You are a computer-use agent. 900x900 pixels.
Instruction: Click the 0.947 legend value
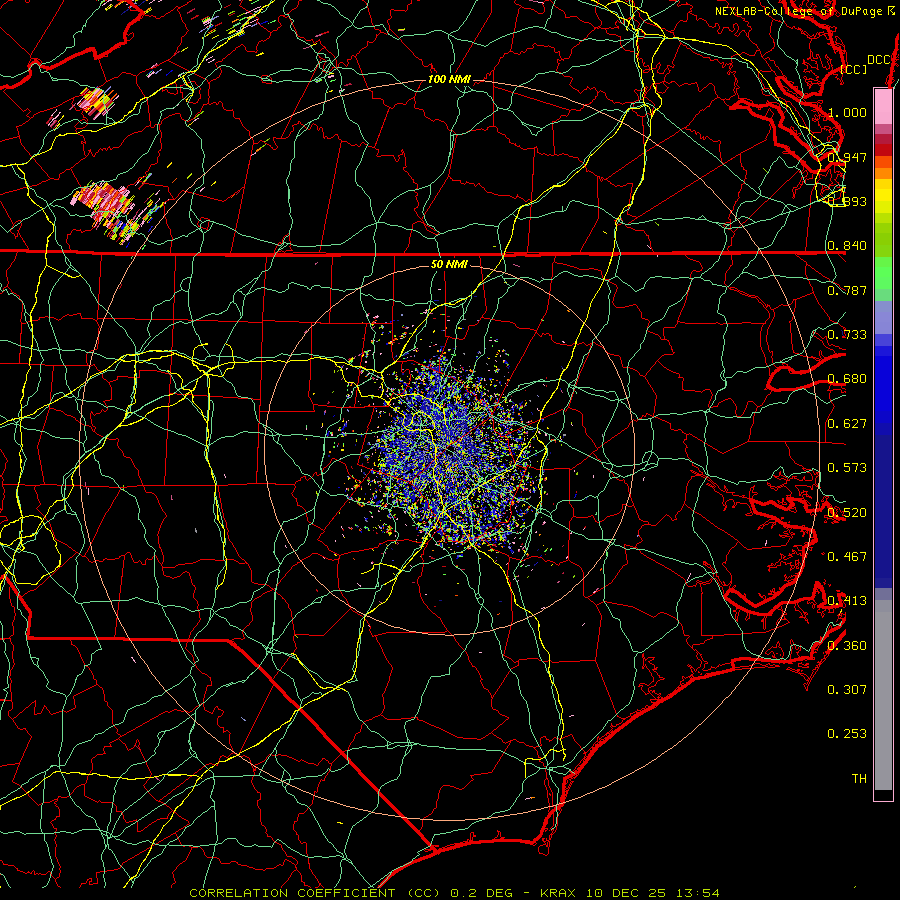(x=847, y=157)
